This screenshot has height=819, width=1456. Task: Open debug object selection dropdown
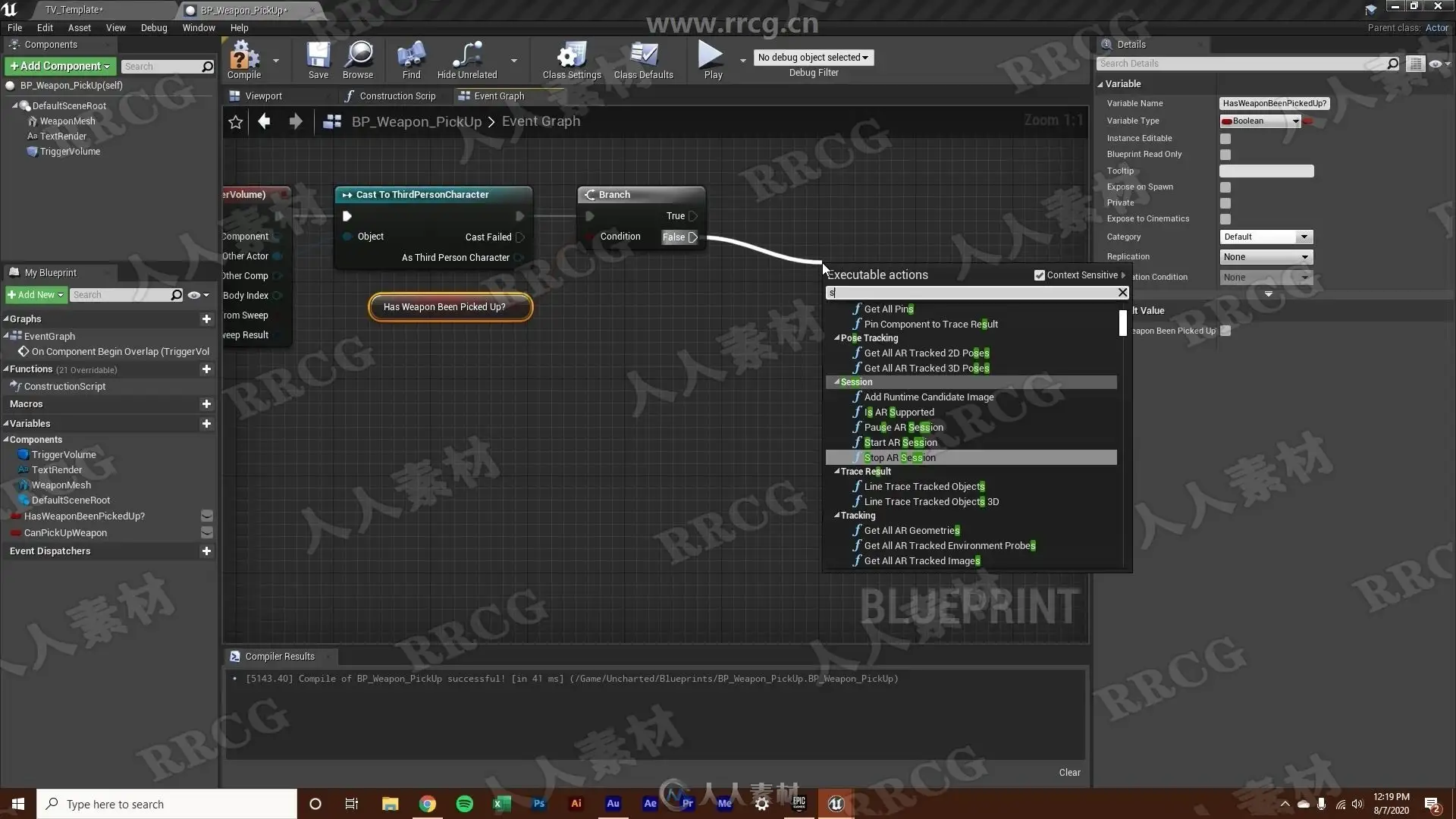(814, 58)
